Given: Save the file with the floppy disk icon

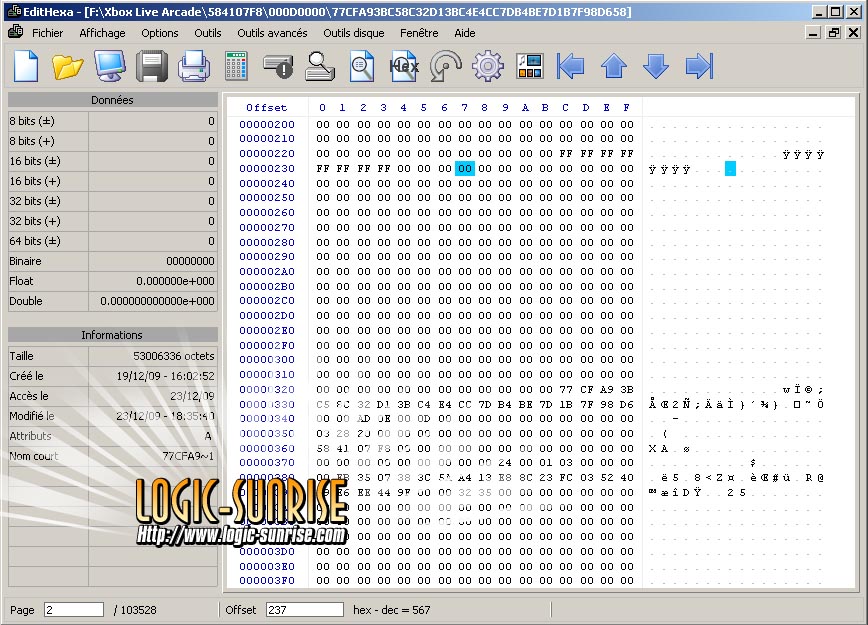Looking at the screenshot, I should click(x=152, y=66).
